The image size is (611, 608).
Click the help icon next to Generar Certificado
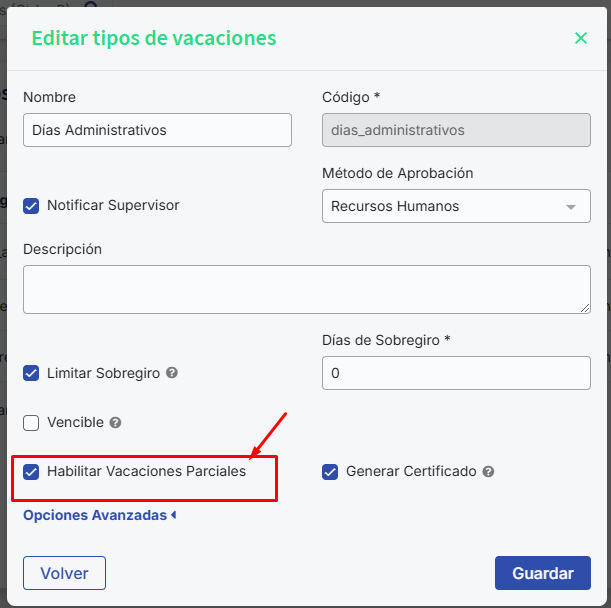(x=489, y=471)
